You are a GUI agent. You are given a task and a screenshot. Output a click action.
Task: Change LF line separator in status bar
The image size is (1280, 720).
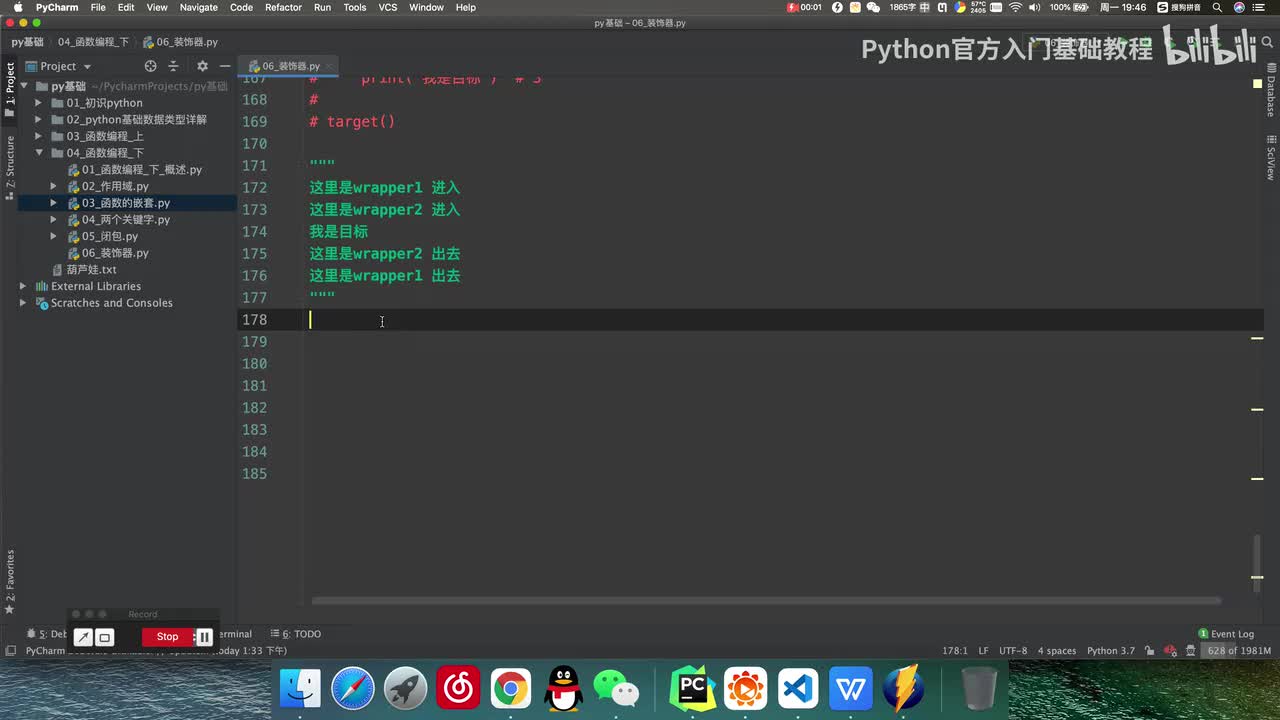point(983,651)
